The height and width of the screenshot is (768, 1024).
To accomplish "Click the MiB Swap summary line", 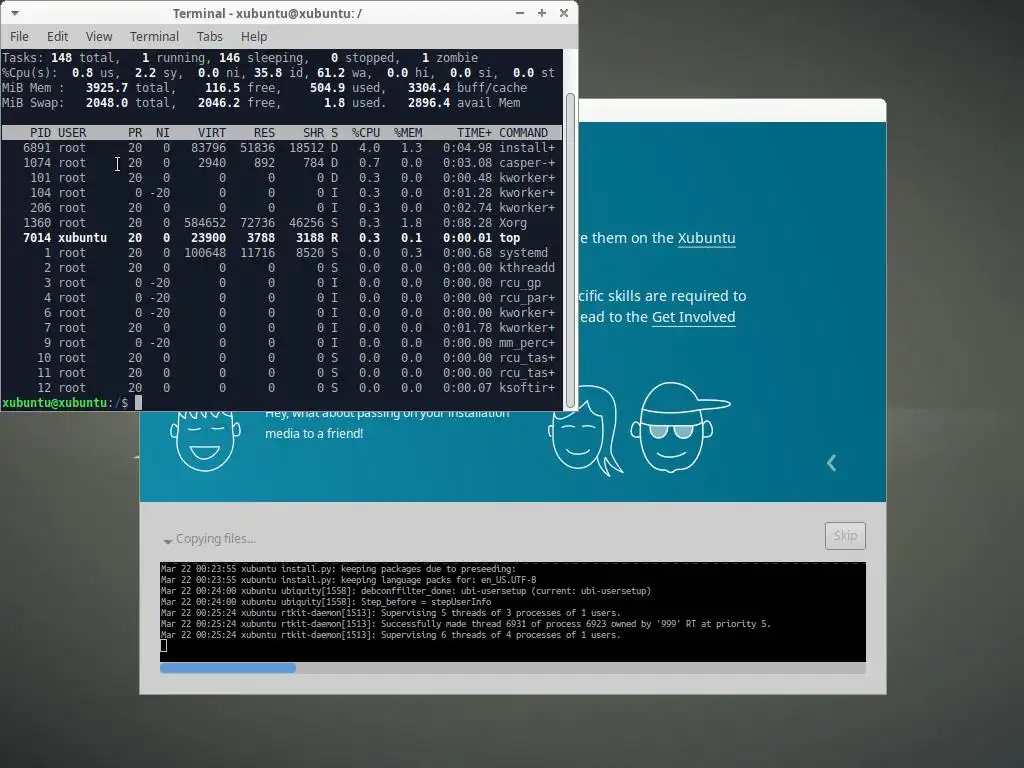I will [x=261, y=103].
